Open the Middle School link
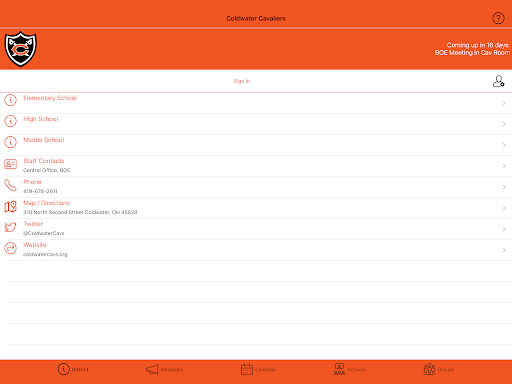This screenshot has width=512, height=384. tap(44, 140)
